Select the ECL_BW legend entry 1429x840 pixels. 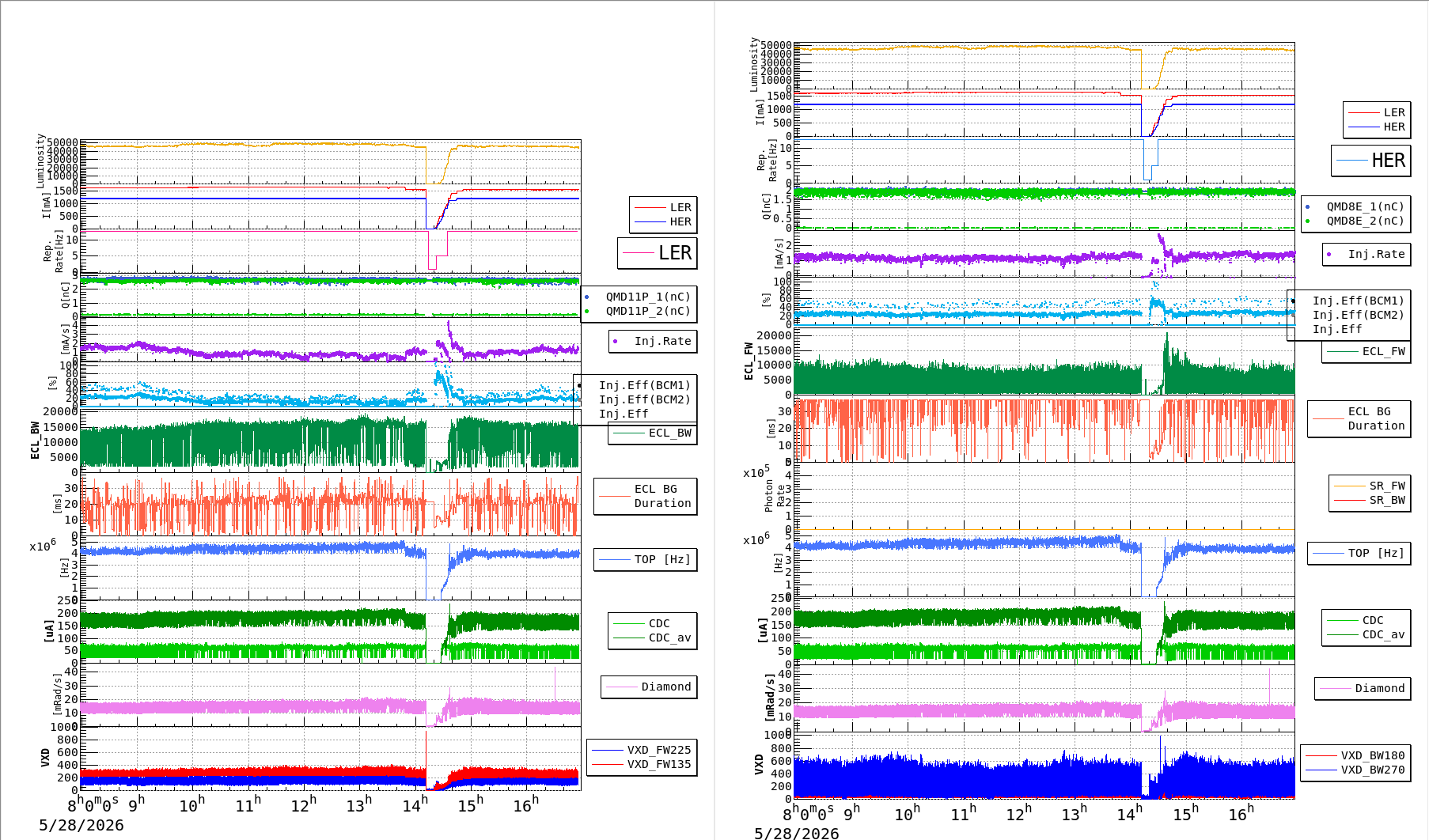point(653,433)
